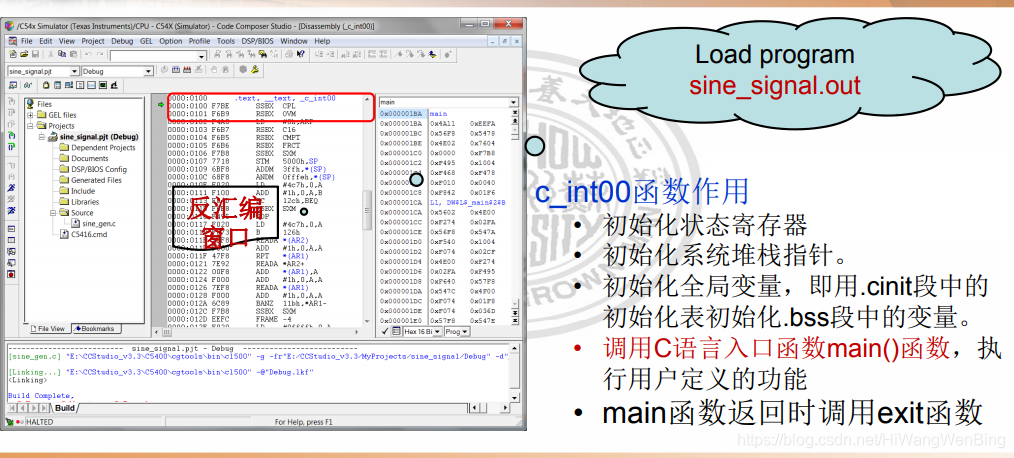
Task: Collapse the Projects tree node
Action: pyautogui.click(x=30, y=126)
